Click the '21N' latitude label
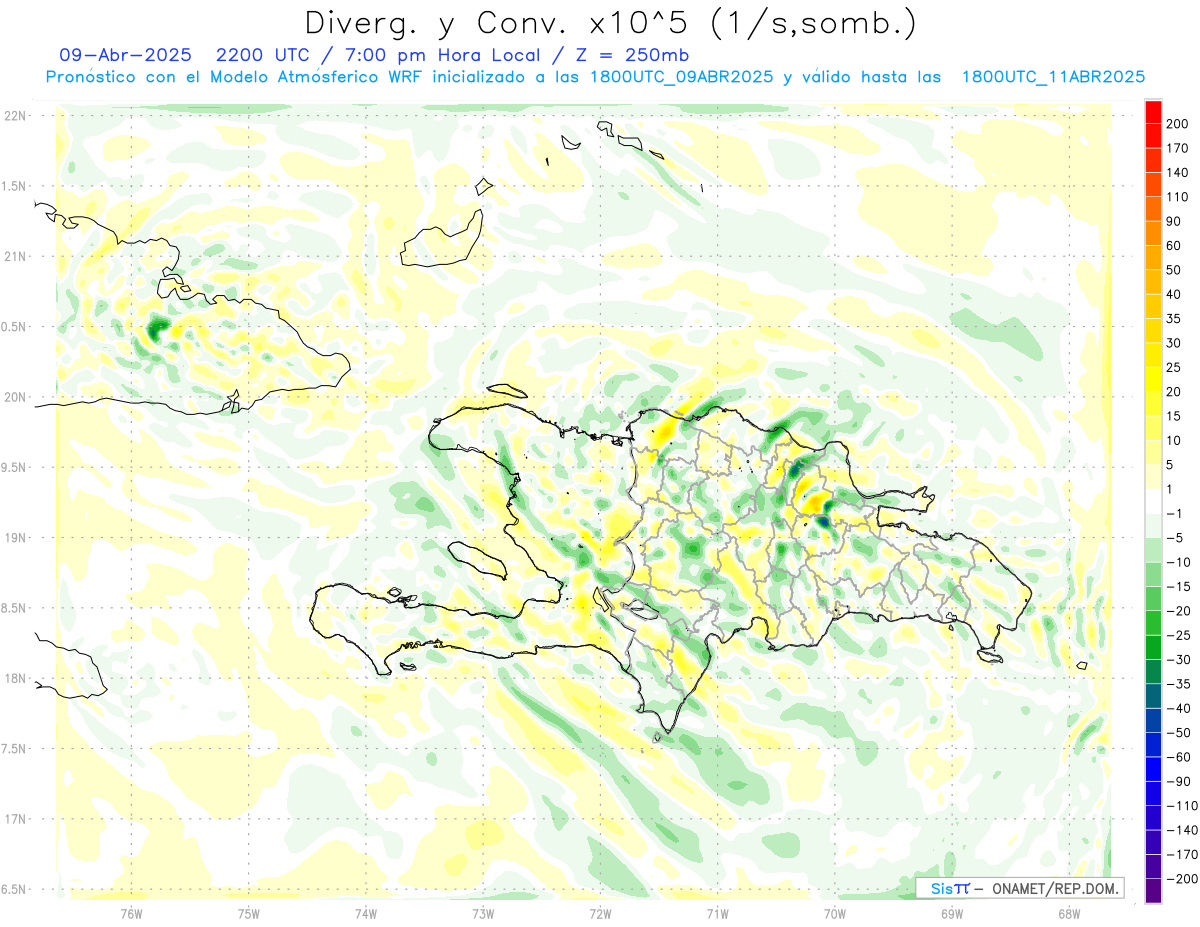The height and width of the screenshot is (927, 1200). (x=14, y=256)
